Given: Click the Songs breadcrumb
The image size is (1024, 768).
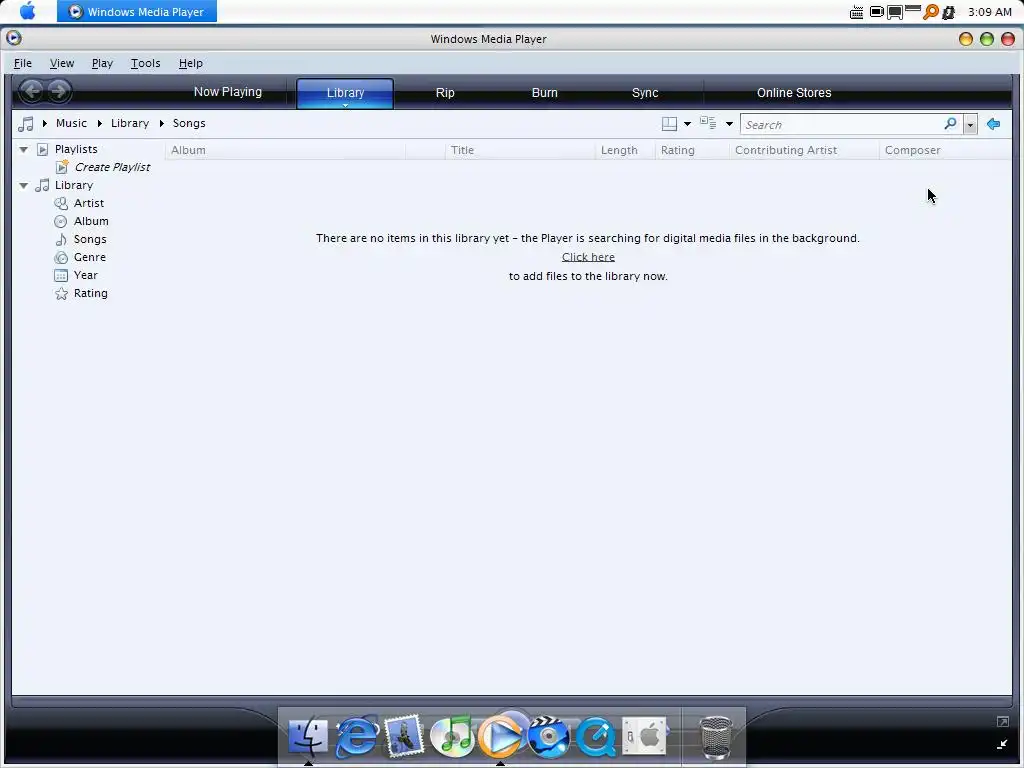Looking at the screenshot, I should (x=189, y=123).
